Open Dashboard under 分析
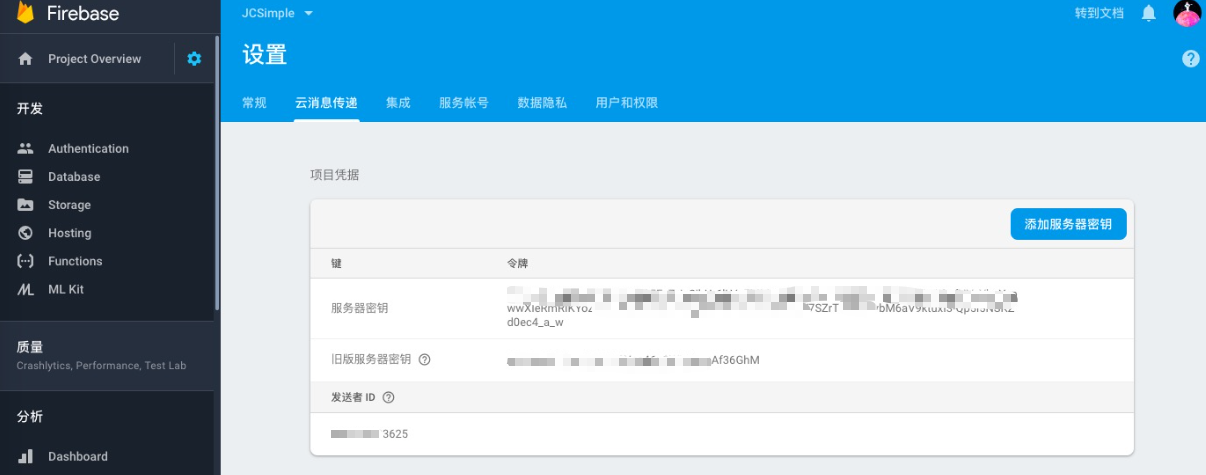This screenshot has height=475, width=1206. click(78, 456)
